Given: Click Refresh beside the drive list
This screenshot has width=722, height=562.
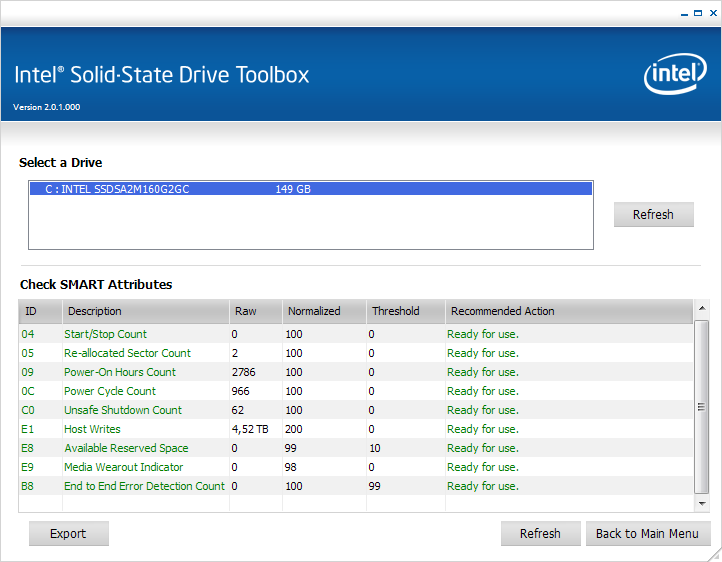Looking at the screenshot, I should tap(653, 214).
